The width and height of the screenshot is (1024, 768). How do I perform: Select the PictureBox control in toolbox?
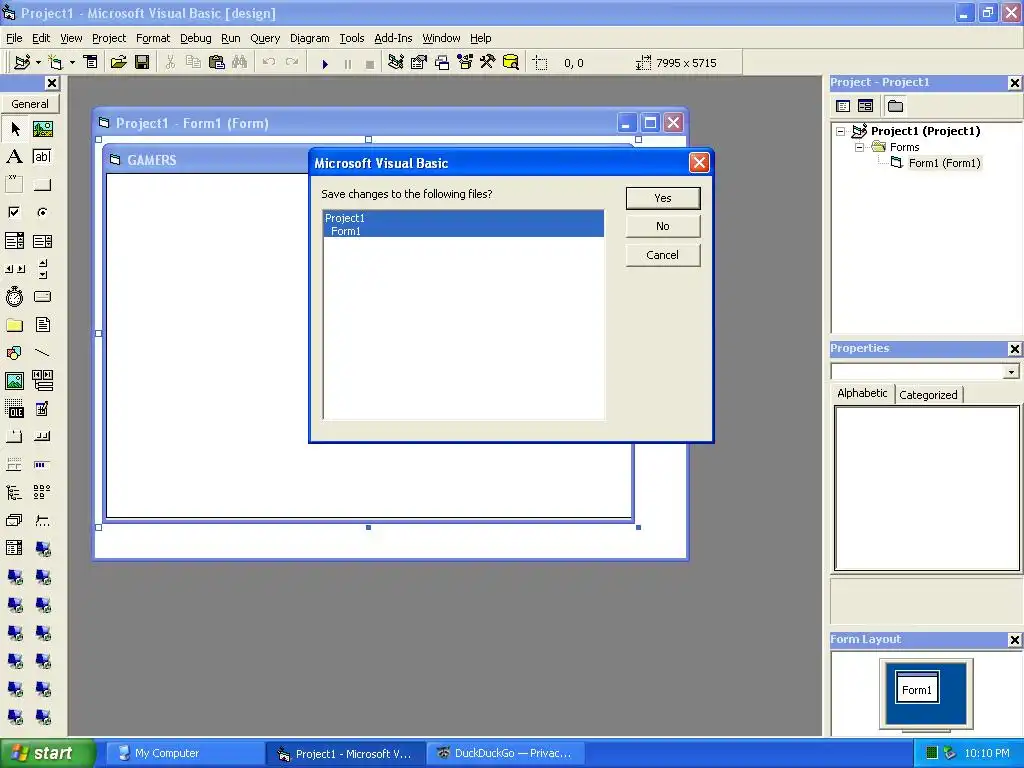[42, 129]
